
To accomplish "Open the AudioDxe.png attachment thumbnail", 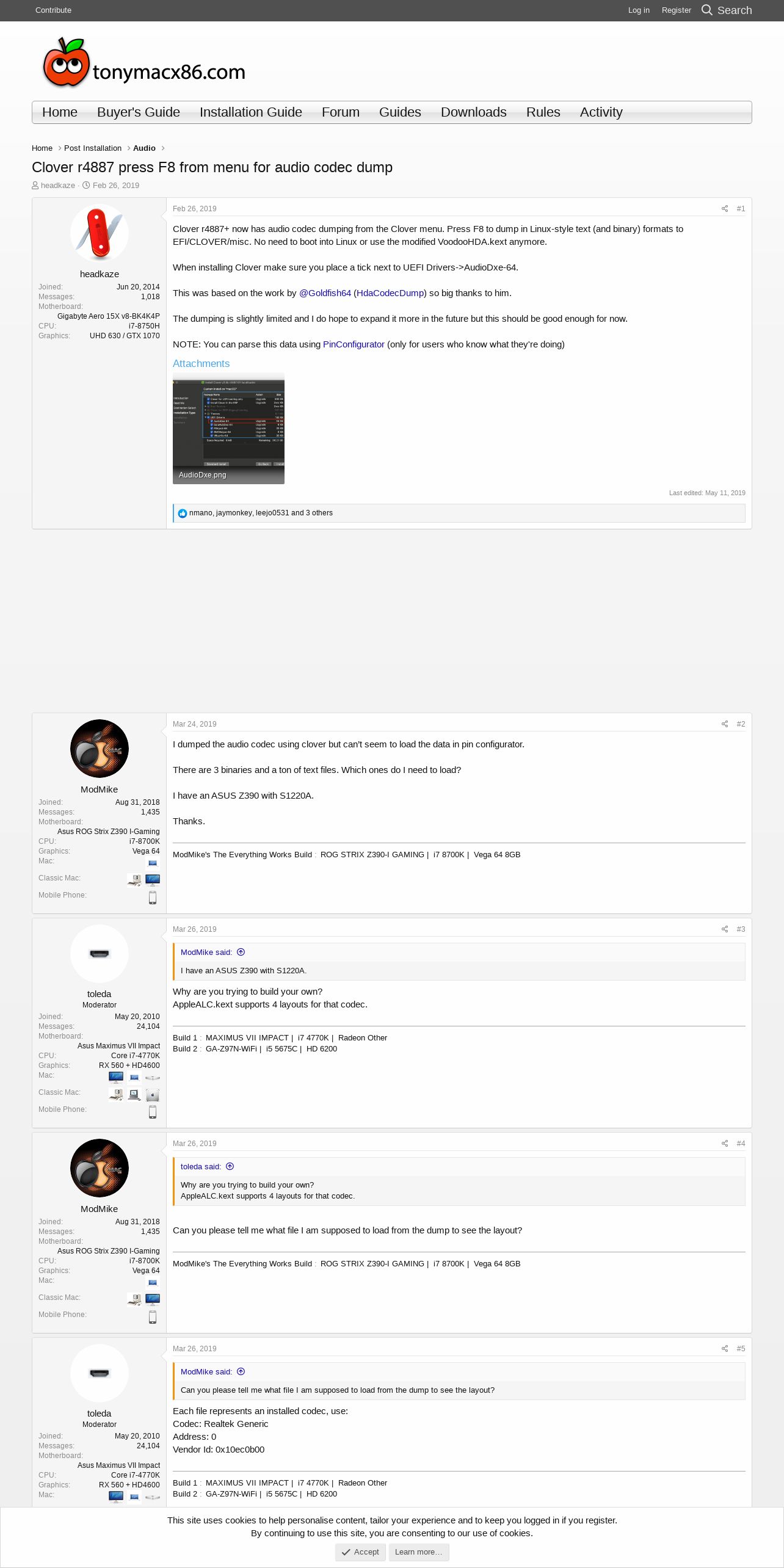I will pos(228,429).
